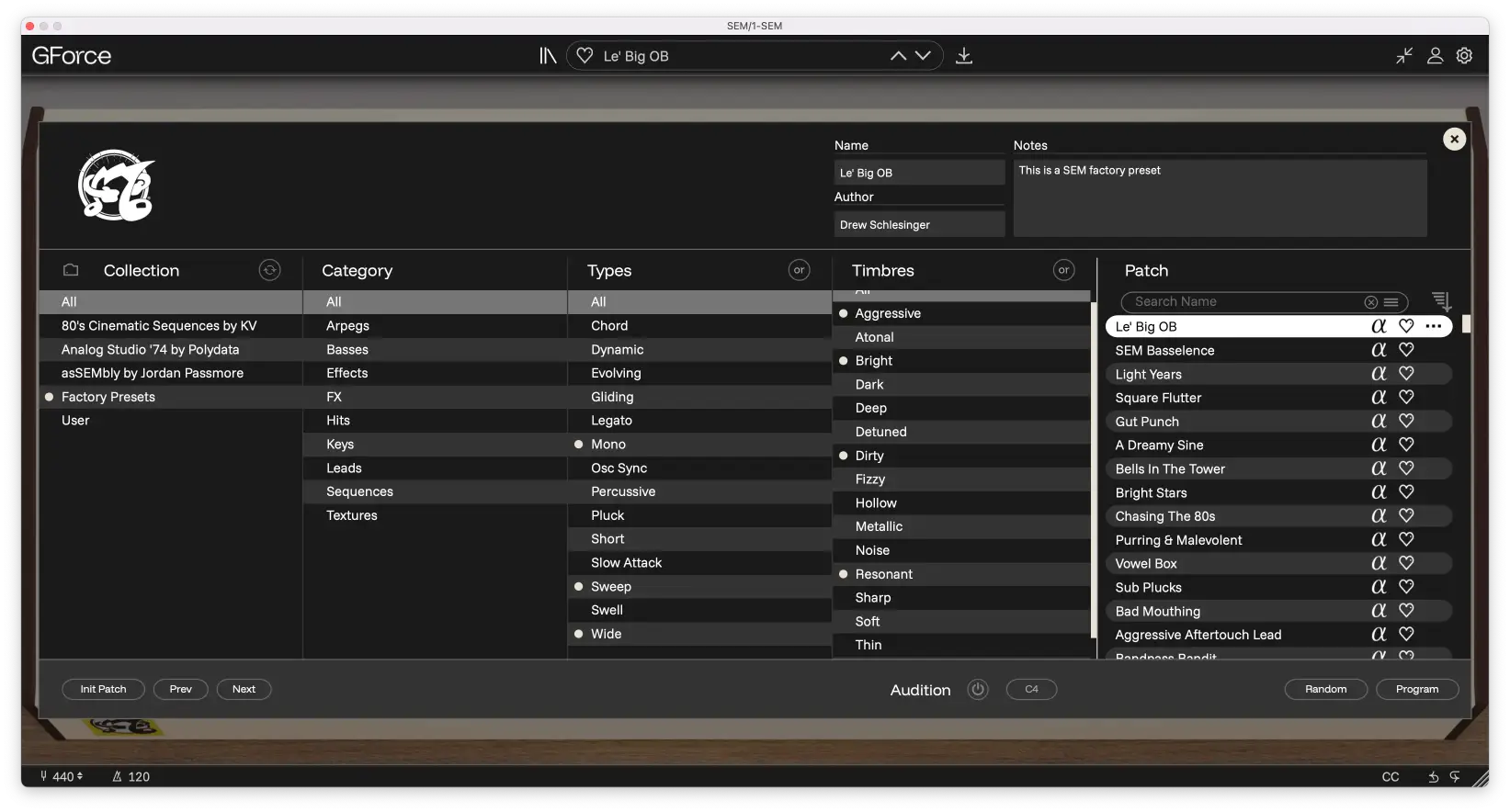Click the Next button

click(244, 690)
